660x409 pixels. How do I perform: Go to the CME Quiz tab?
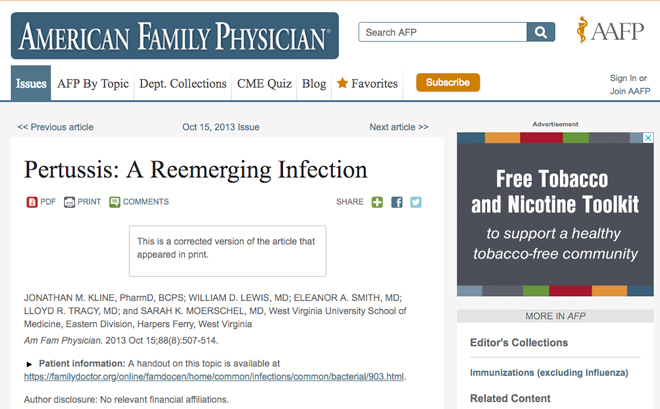(264, 84)
